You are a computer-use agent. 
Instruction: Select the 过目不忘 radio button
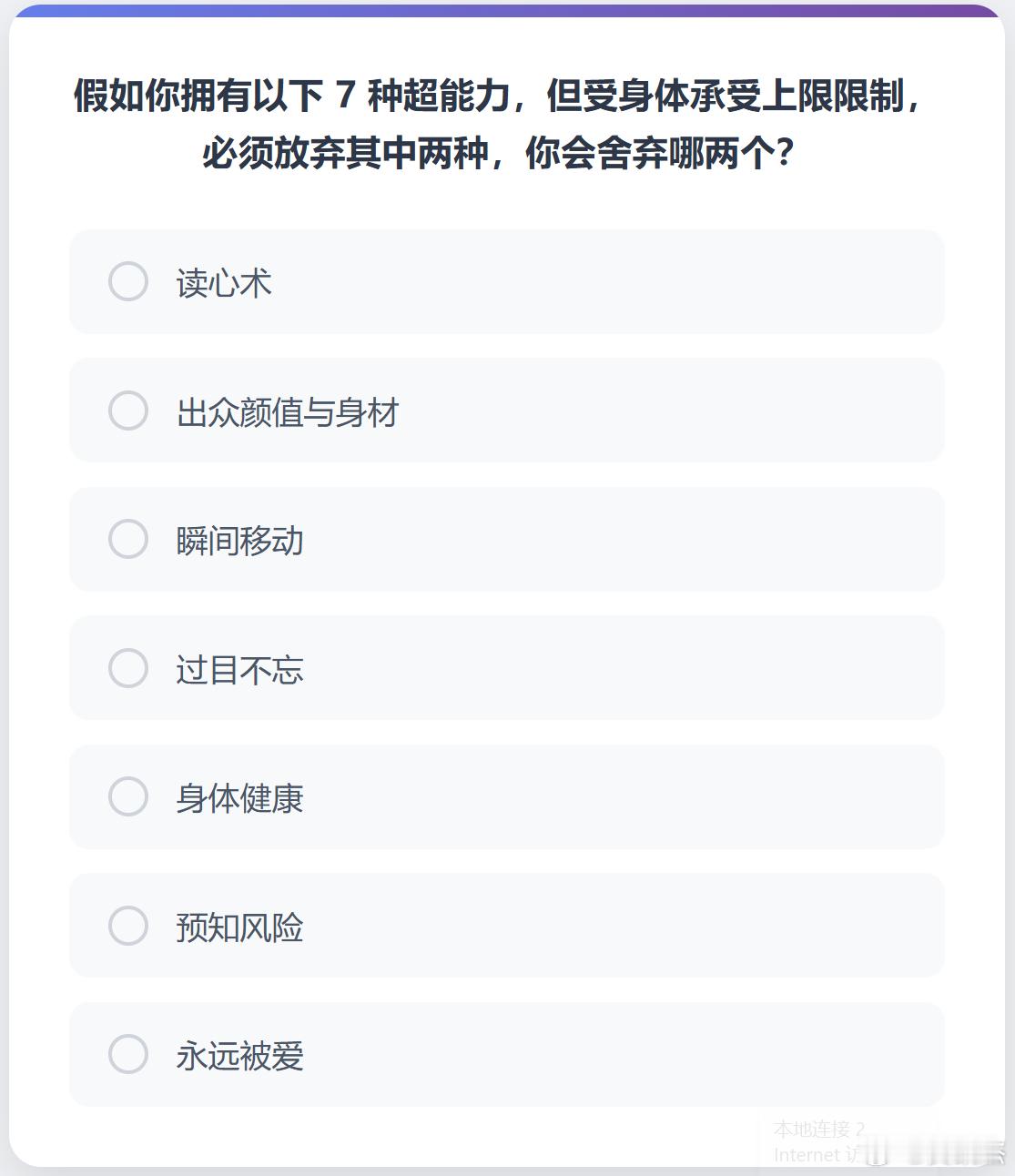(127, 669)
